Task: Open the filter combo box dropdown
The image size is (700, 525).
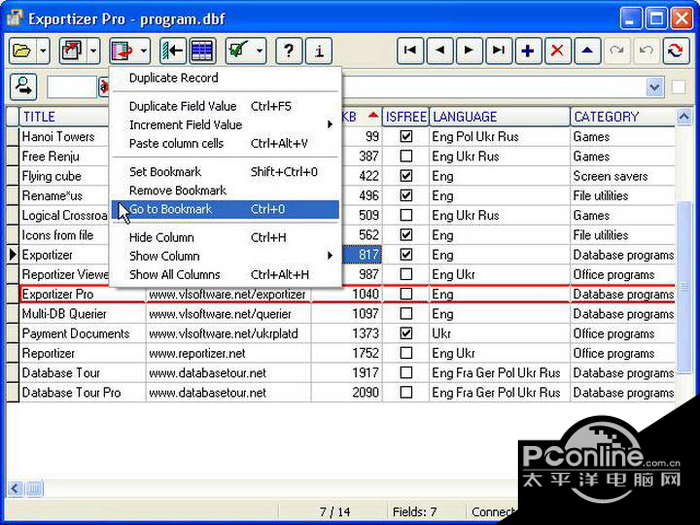Action: point(655,88)
